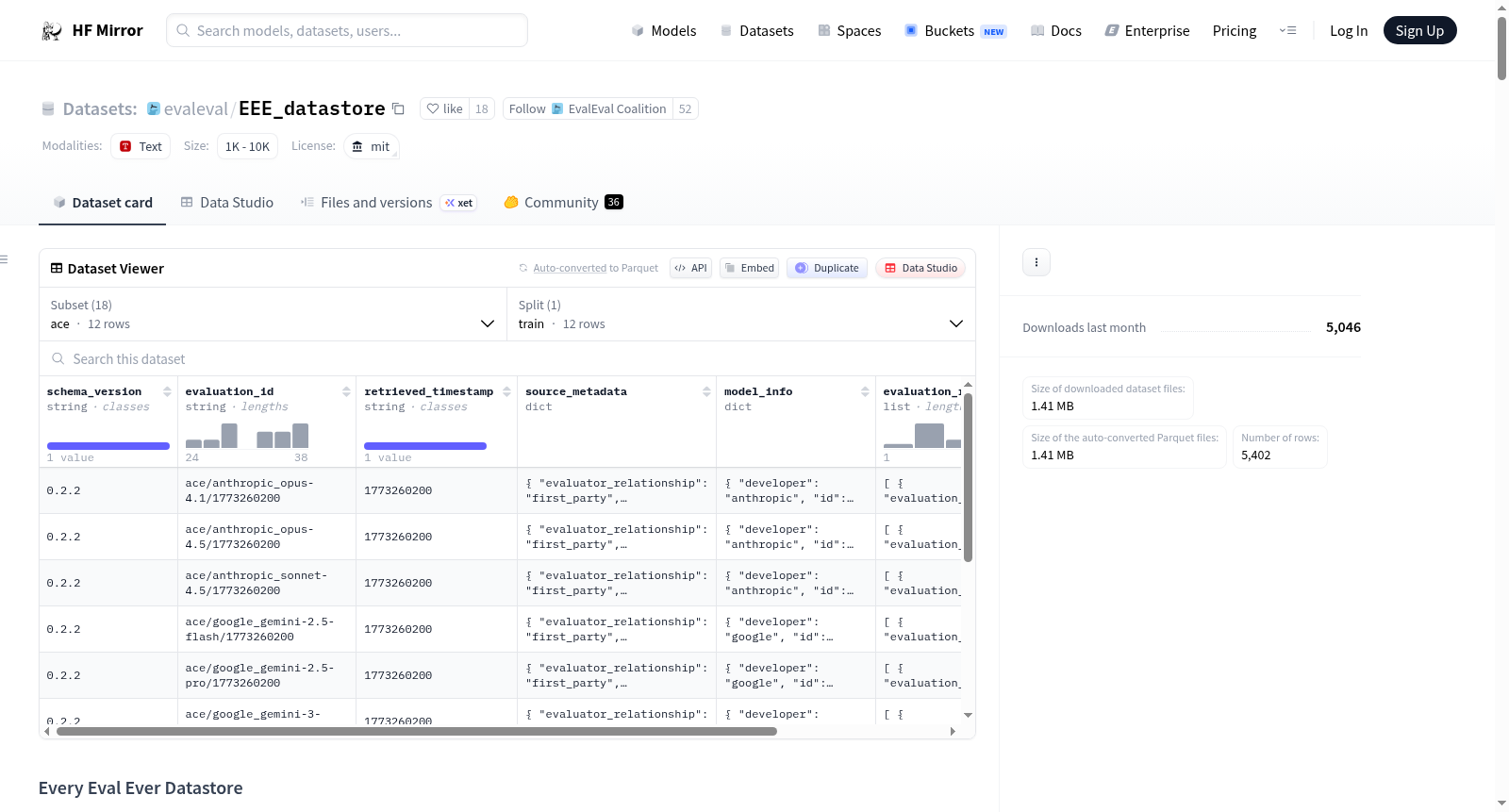Duplicate this dataset
Screen dimensions: 1509x812
tap(827, 268)
